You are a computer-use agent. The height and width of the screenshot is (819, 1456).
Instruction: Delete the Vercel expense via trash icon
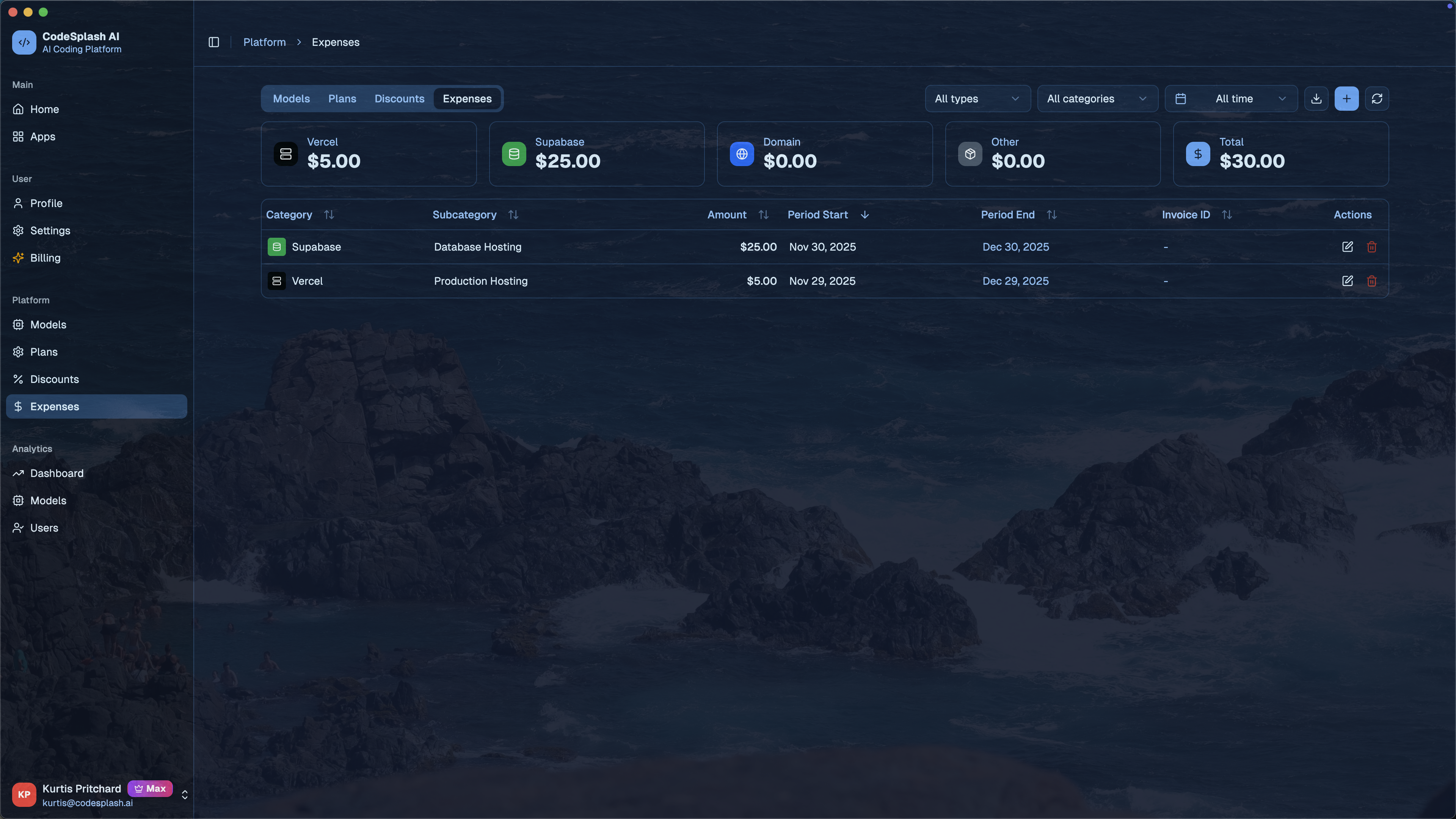1372,281
